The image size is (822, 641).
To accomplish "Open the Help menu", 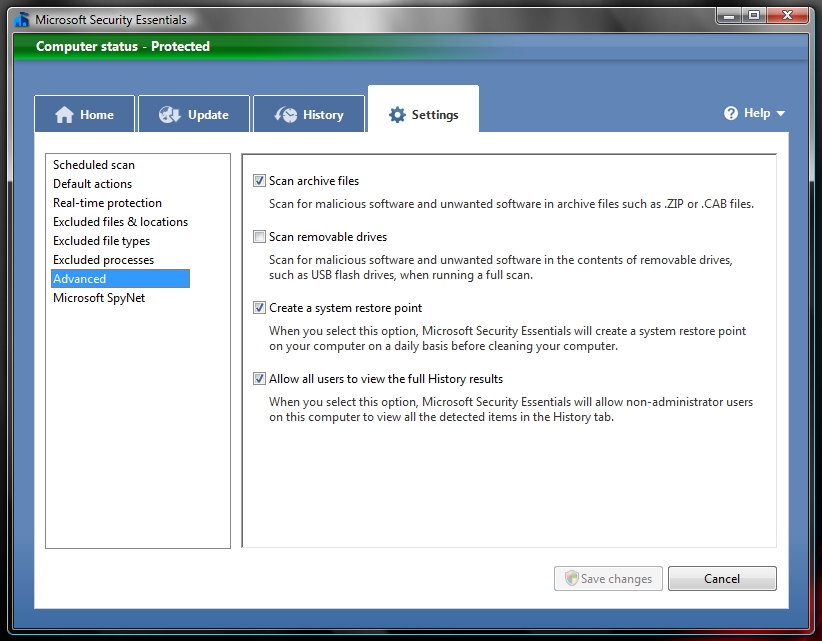I will [754, 113].
